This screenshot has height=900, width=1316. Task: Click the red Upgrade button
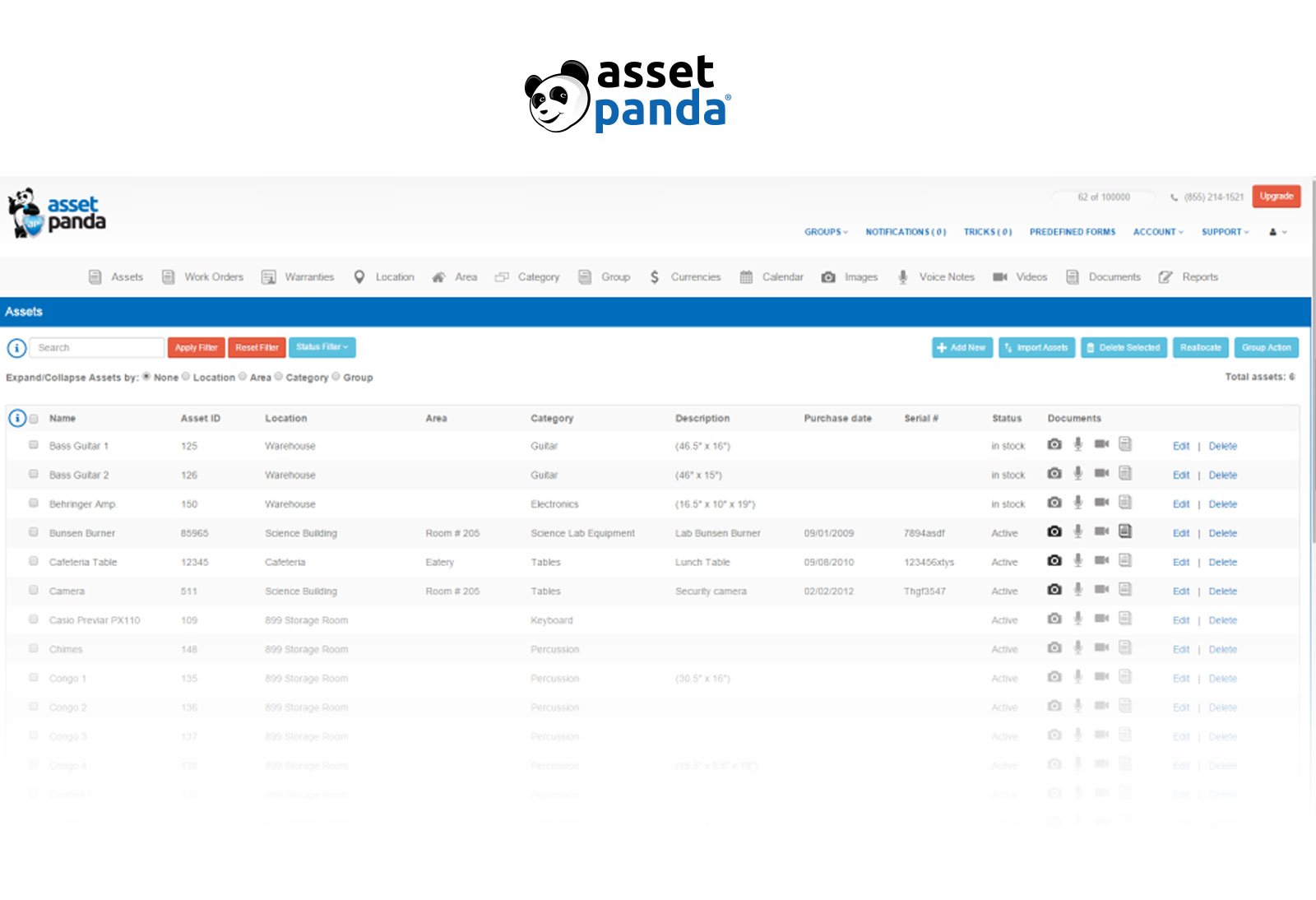click(x=1277, y=196)
